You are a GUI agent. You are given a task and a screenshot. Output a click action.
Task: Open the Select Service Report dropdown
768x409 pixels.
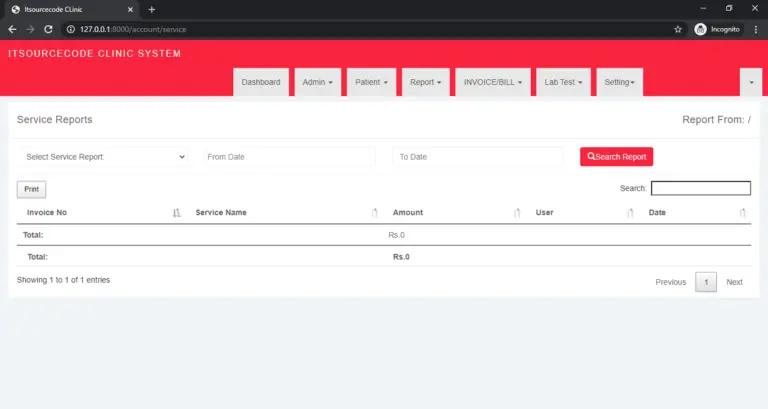point(103,157)
